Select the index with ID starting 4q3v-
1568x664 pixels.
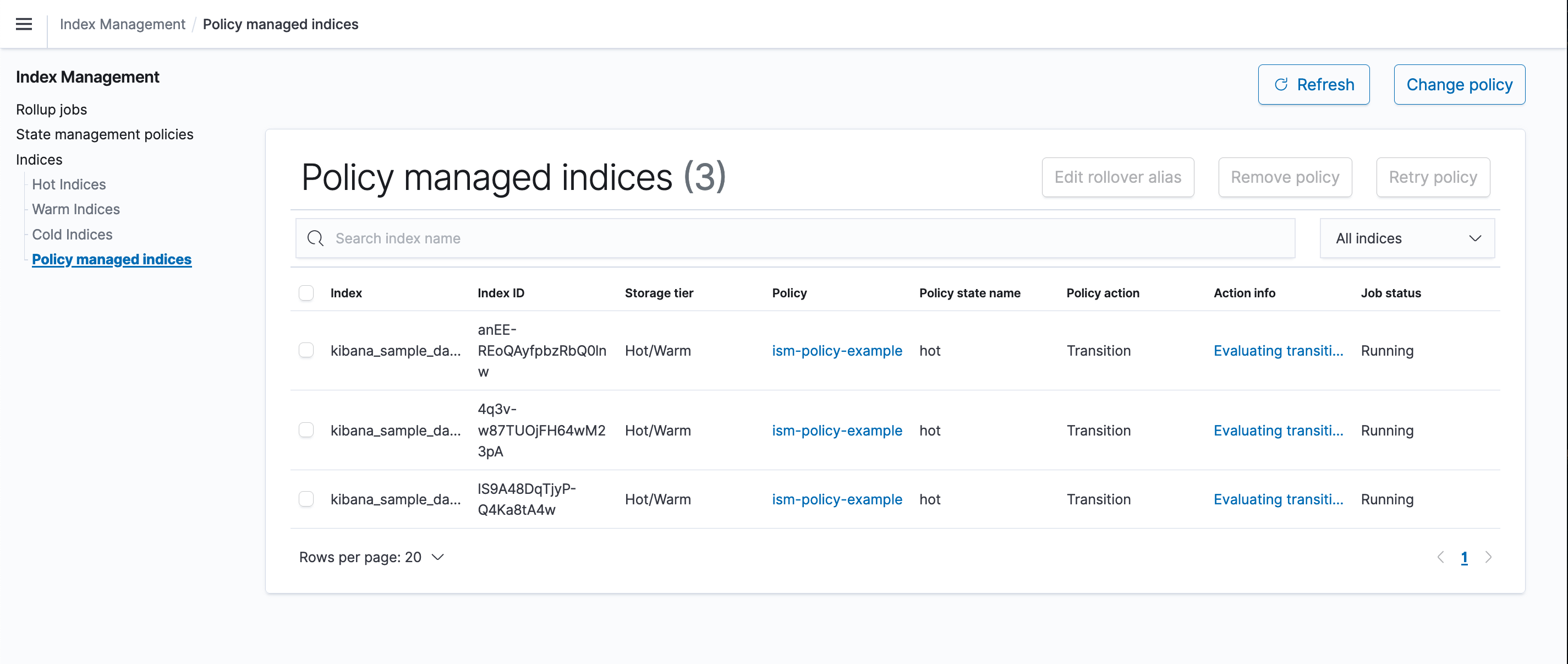click(x=306, y=430)
